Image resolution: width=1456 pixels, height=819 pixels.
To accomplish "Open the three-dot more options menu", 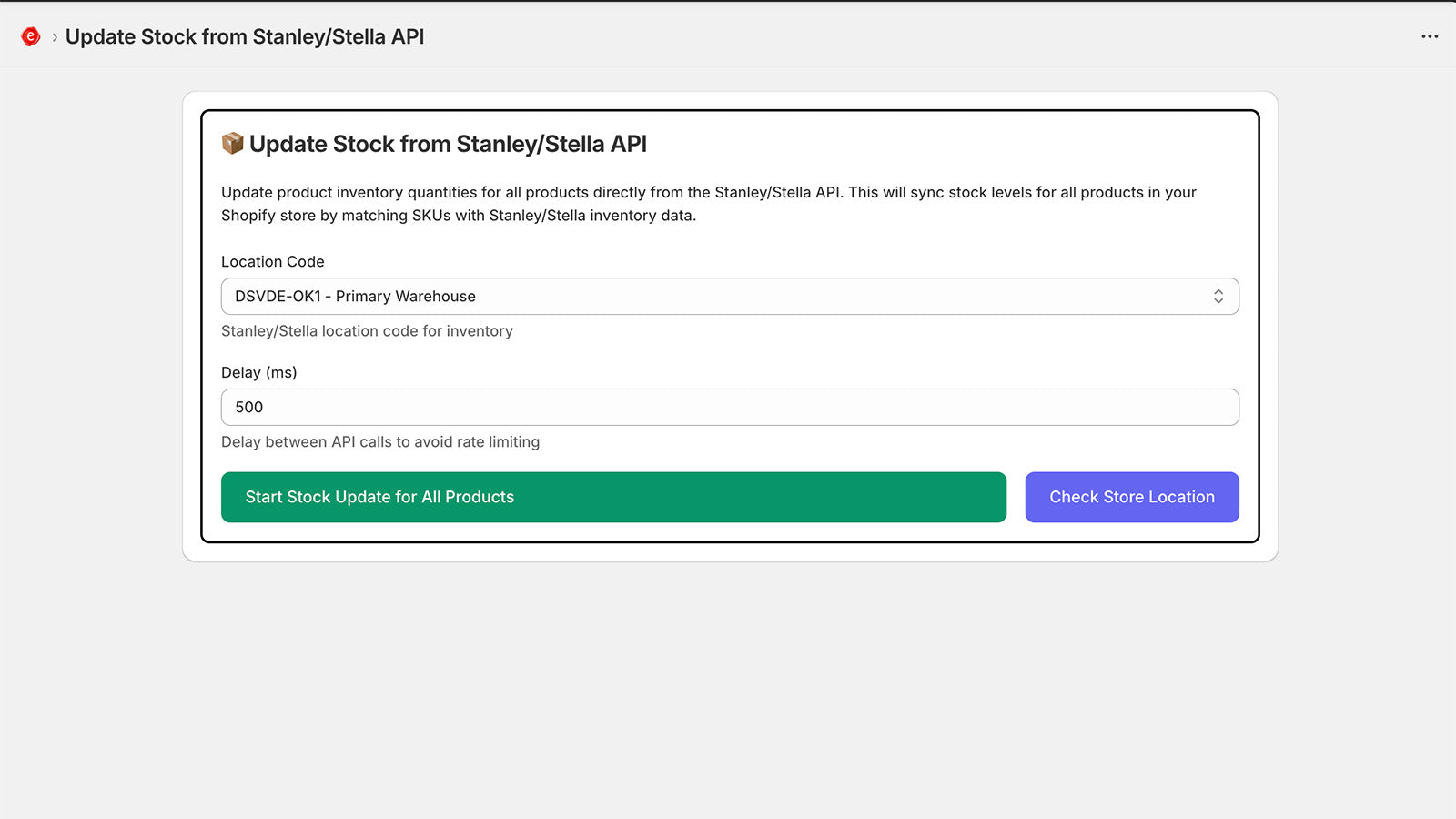I will pos(1430,36).
